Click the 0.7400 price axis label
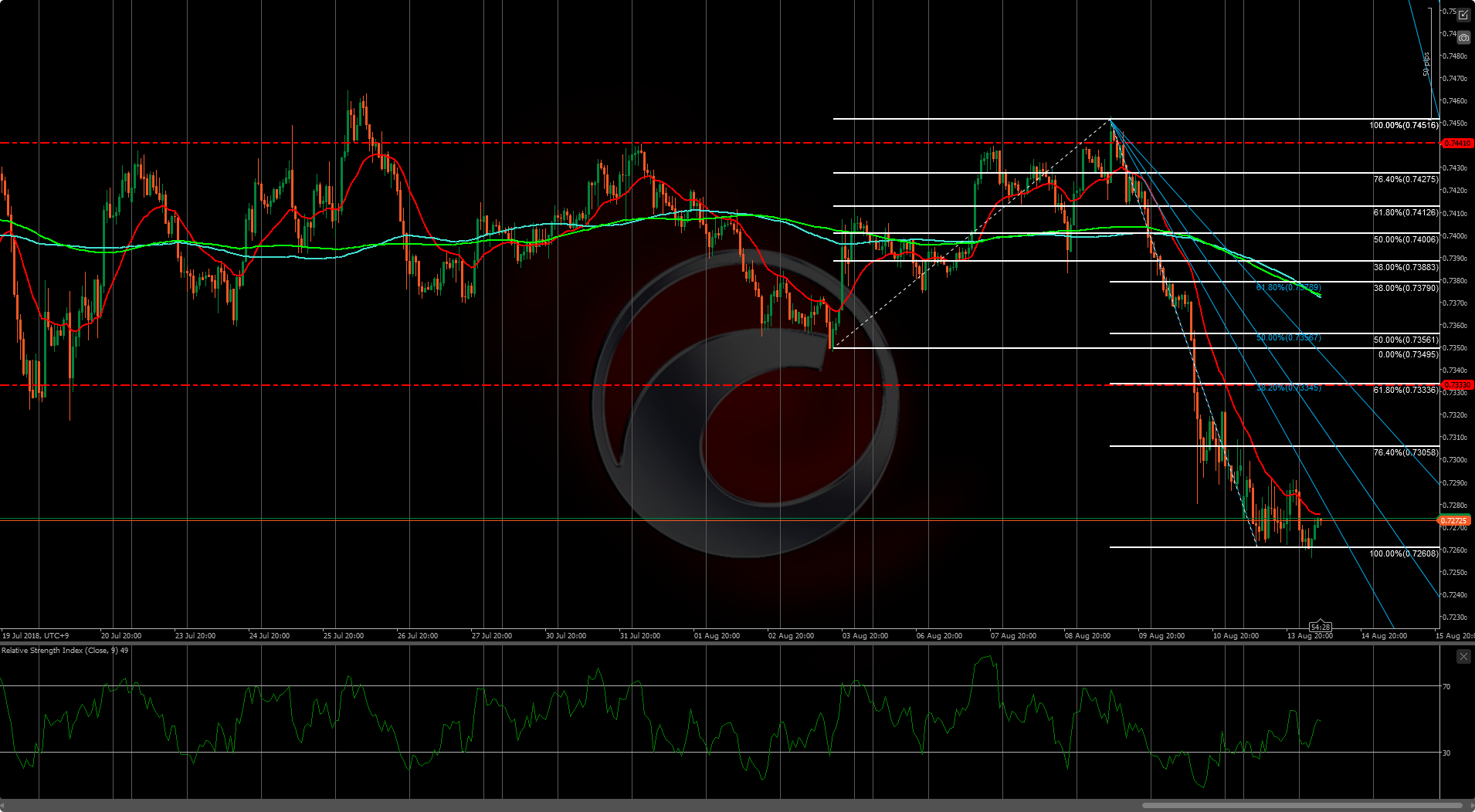 (x=1455, y=236)
